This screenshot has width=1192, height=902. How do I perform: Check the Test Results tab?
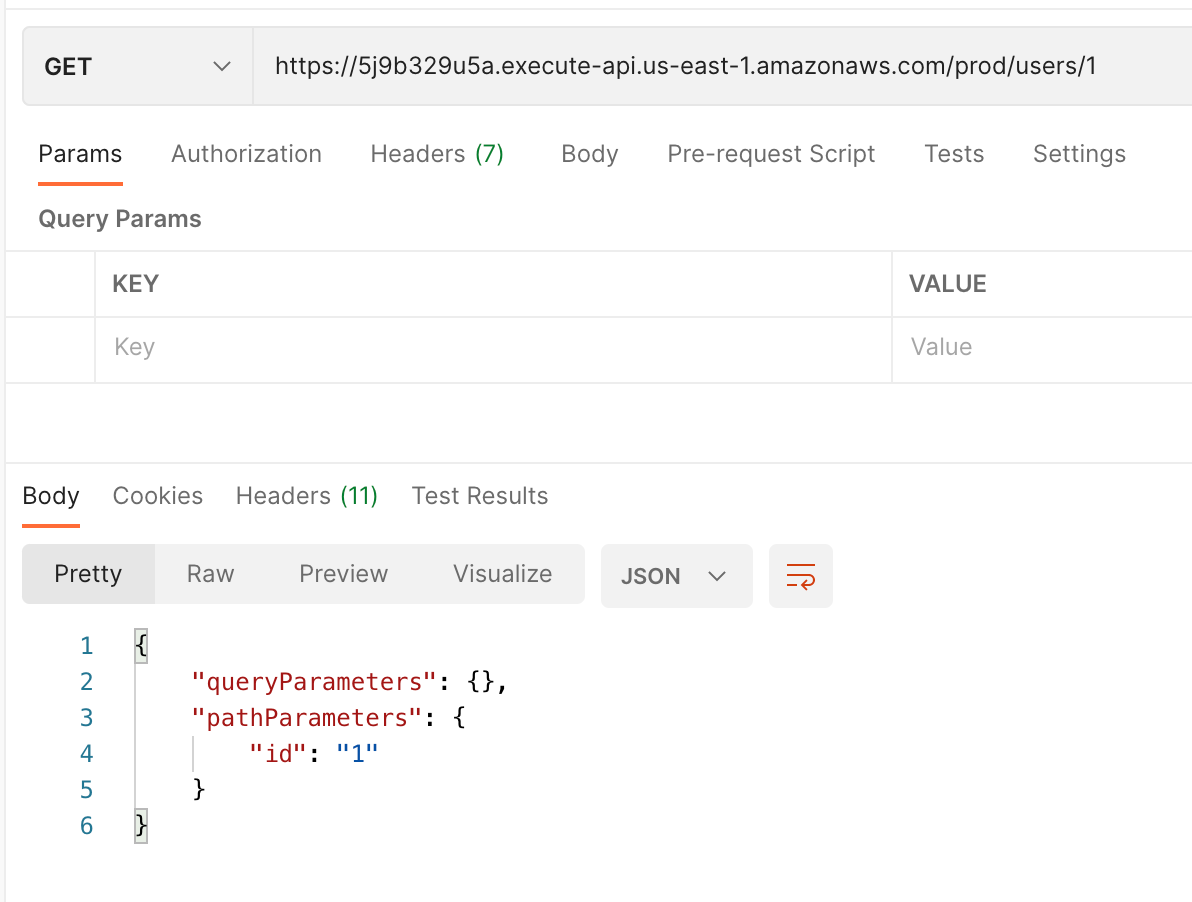coord(480,495)
